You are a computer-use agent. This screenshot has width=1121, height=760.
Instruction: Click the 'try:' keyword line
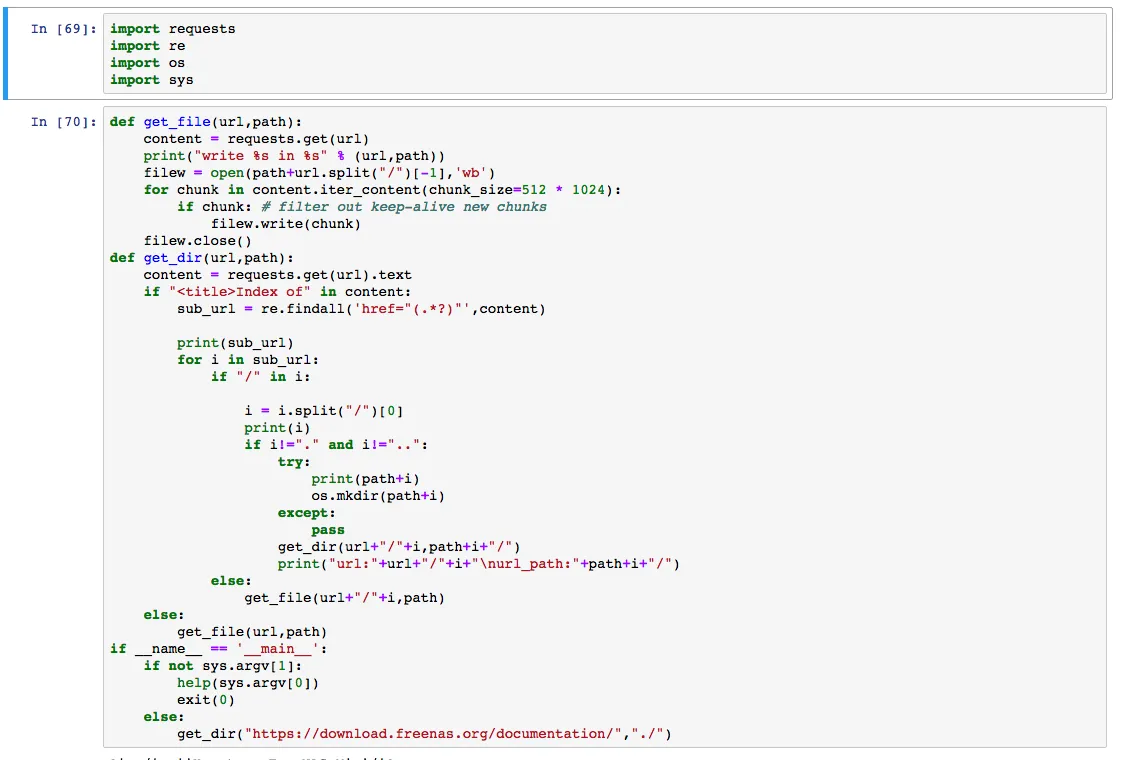pos(294,462)
